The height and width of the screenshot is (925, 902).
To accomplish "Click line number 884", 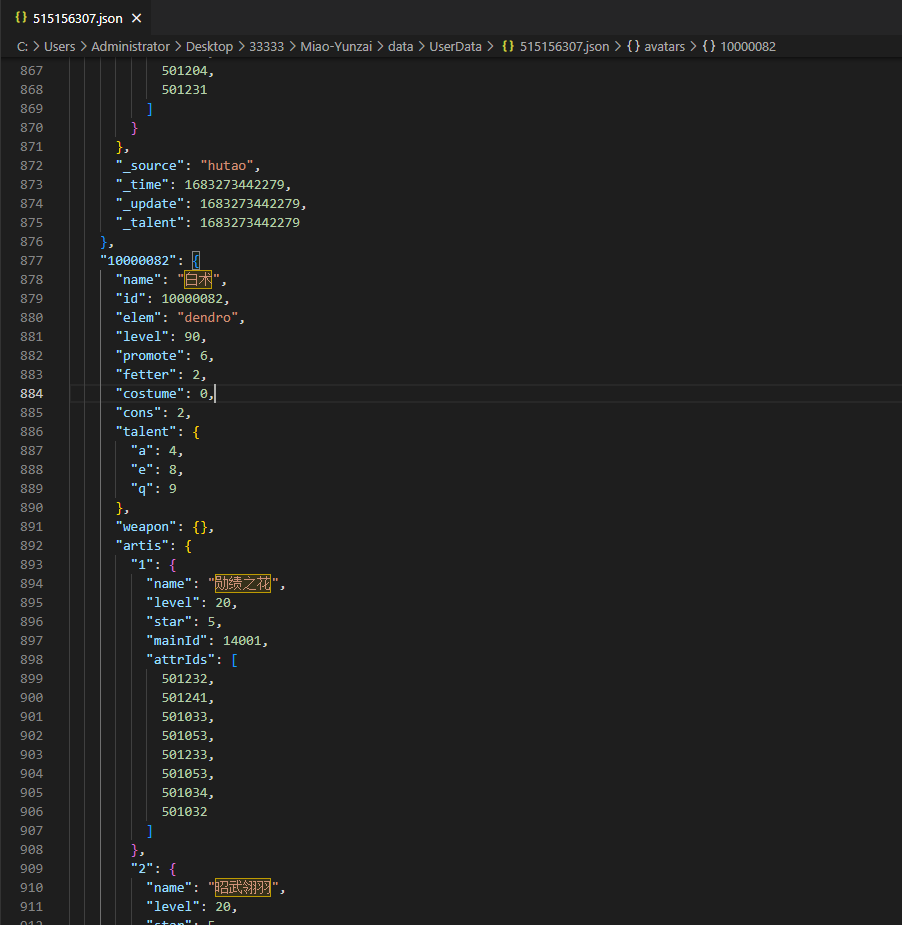I will coord(31,393).
